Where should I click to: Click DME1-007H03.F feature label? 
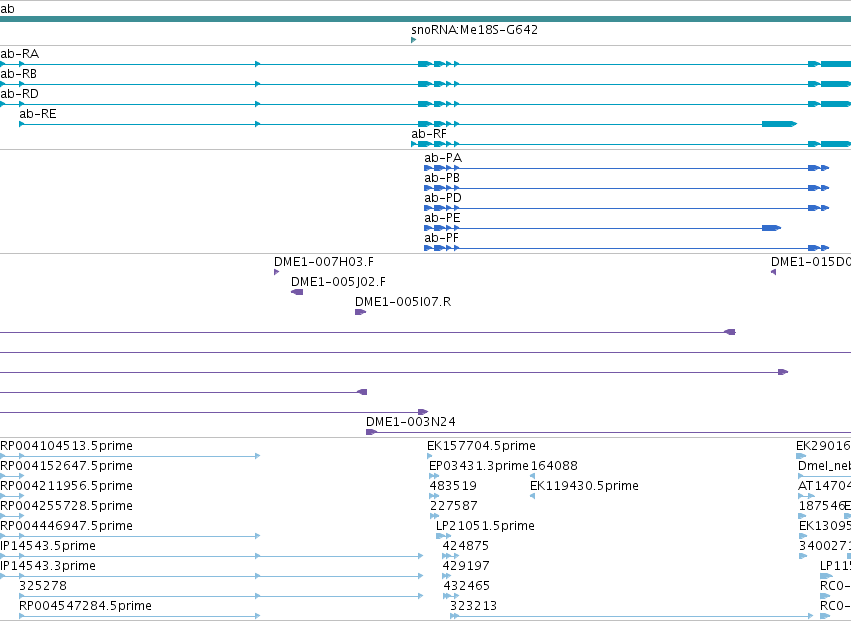pyautogui.click(x=324, y=262)
